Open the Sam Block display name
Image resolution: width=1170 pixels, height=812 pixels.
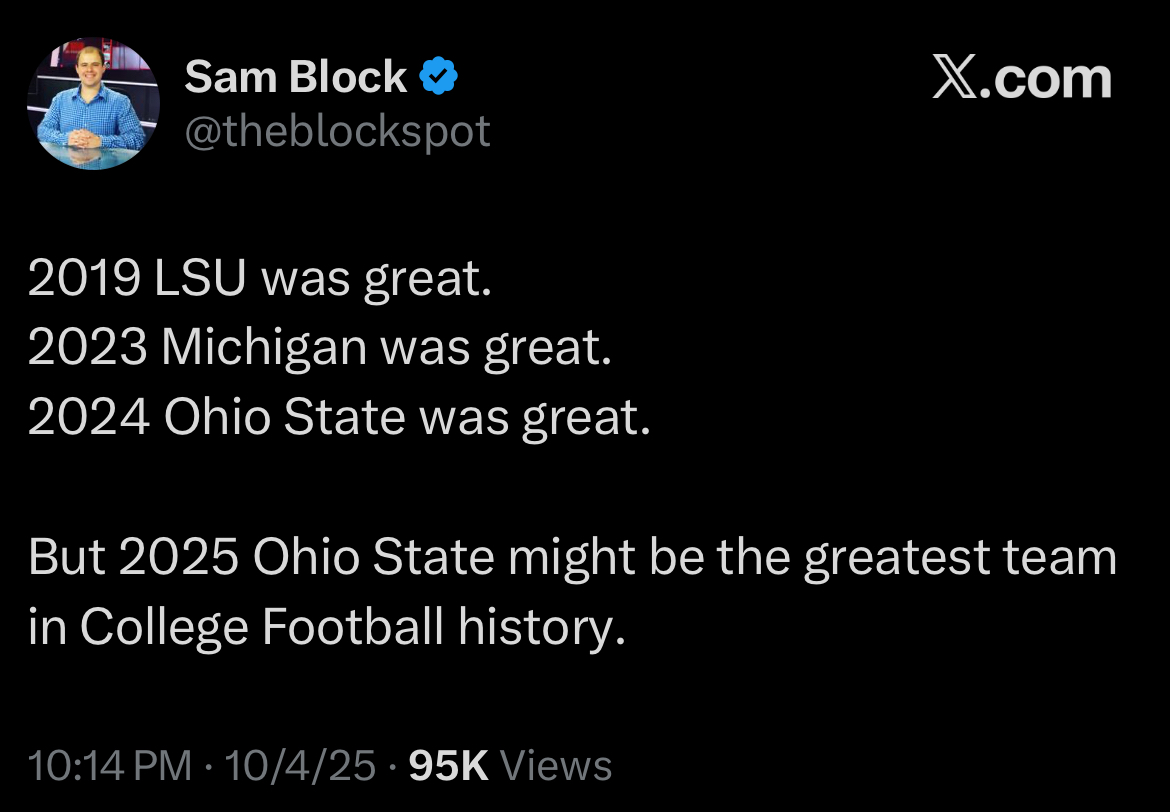coord(295,78)
